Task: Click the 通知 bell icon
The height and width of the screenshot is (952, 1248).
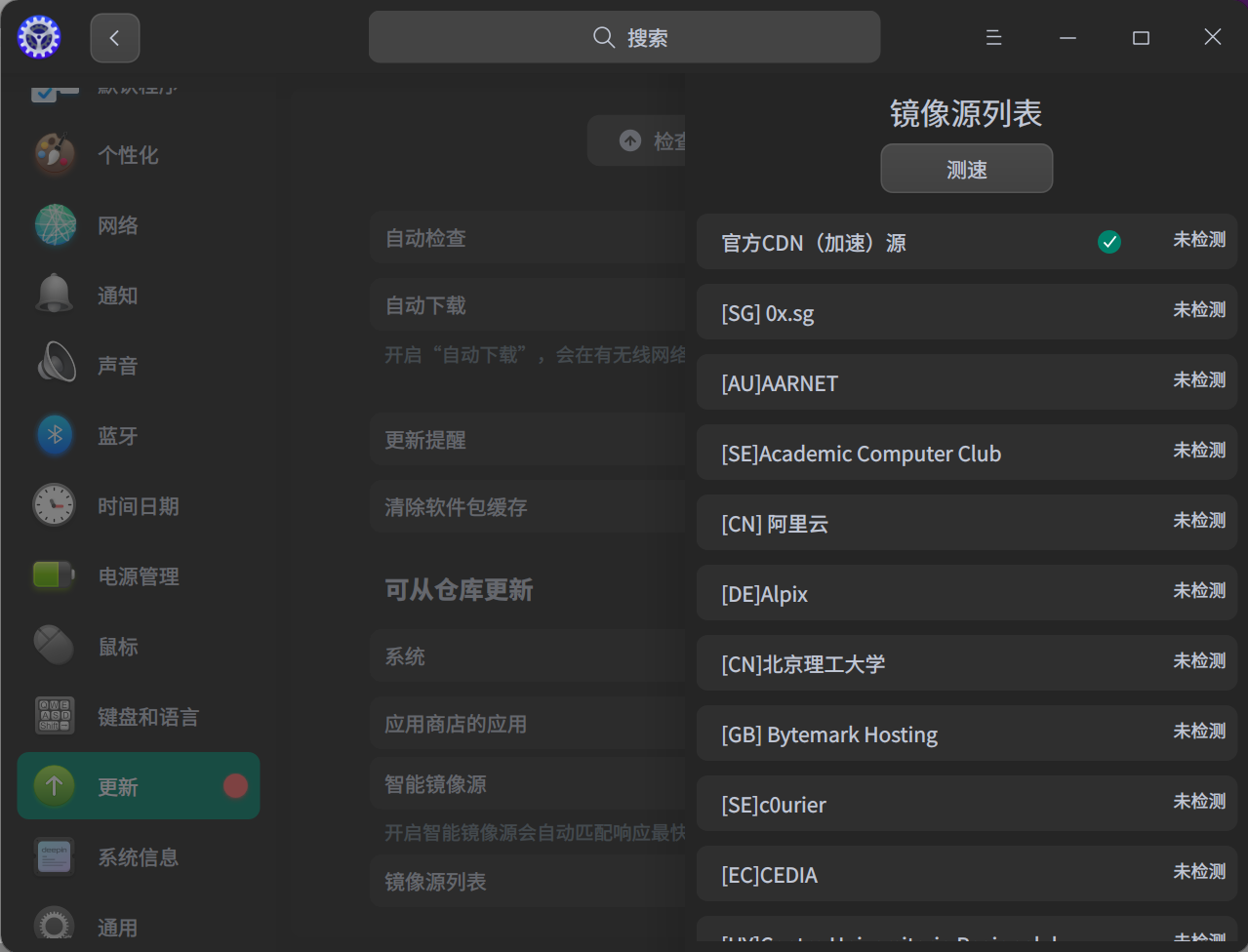Action: pos(55,295)
